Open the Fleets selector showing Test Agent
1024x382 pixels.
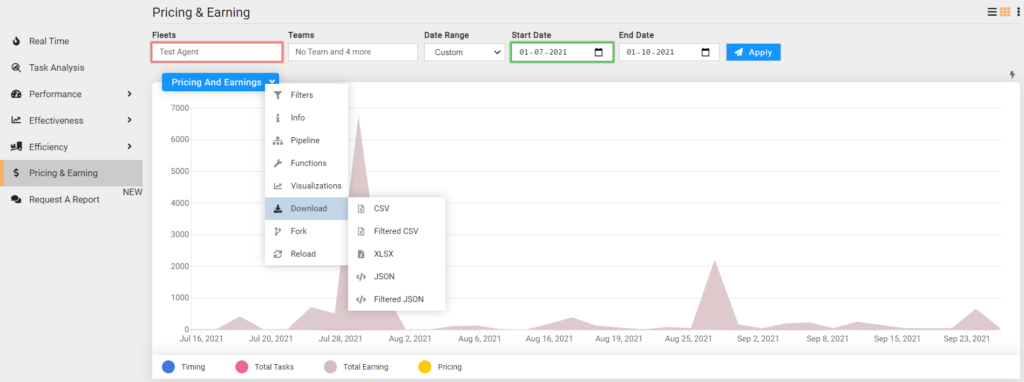point(217,52)
